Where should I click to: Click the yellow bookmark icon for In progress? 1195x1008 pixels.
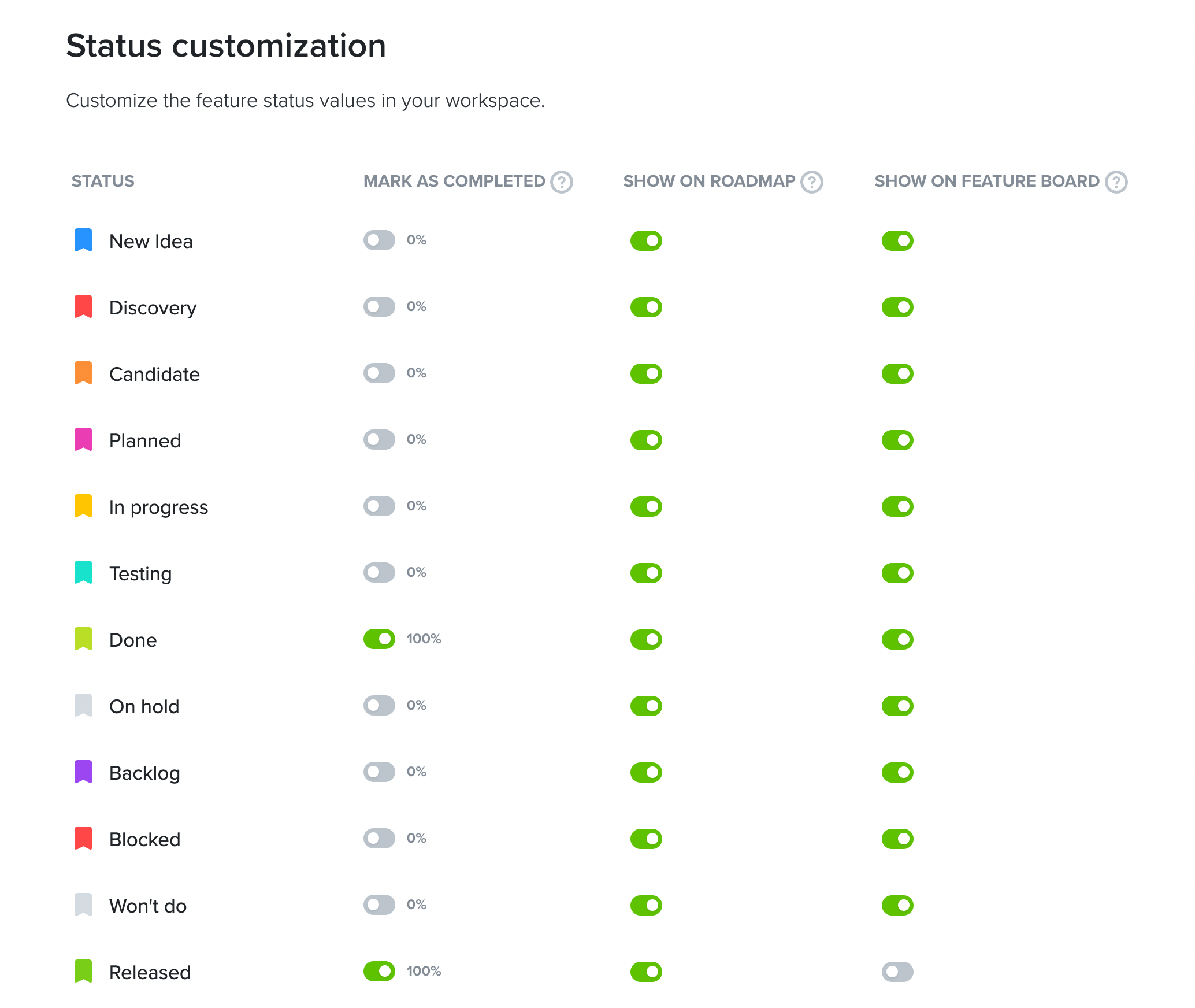tap(83, 506)
